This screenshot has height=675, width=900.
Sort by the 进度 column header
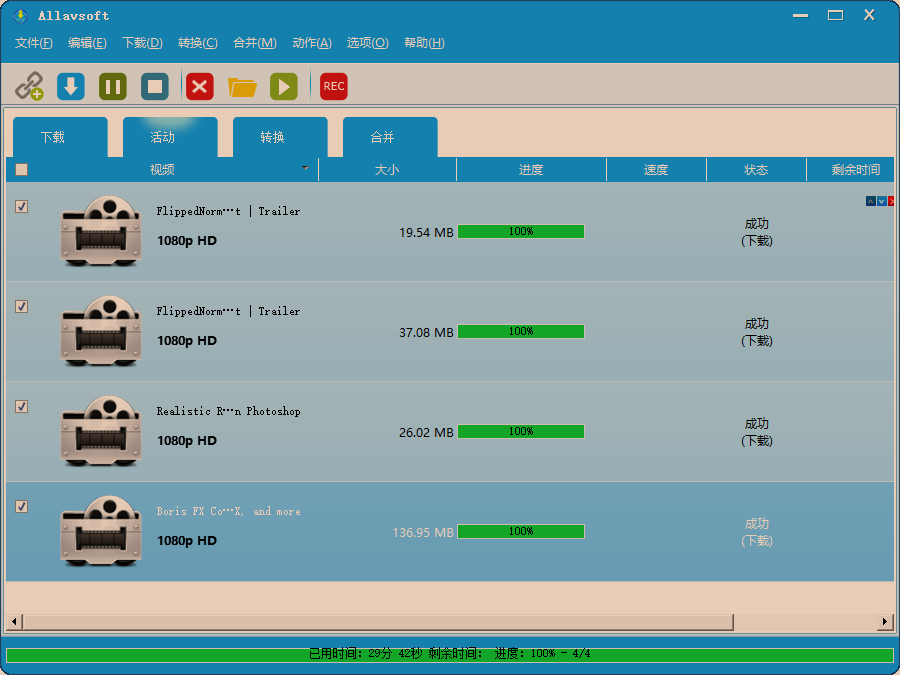[x=531, y=169]
